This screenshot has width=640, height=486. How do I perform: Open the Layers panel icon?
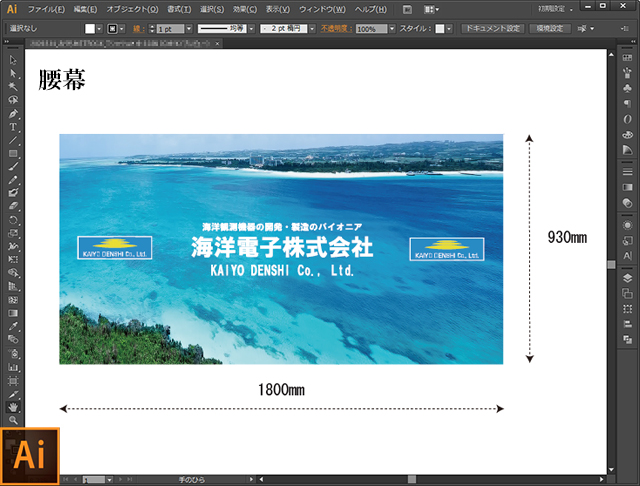(627, 278)
